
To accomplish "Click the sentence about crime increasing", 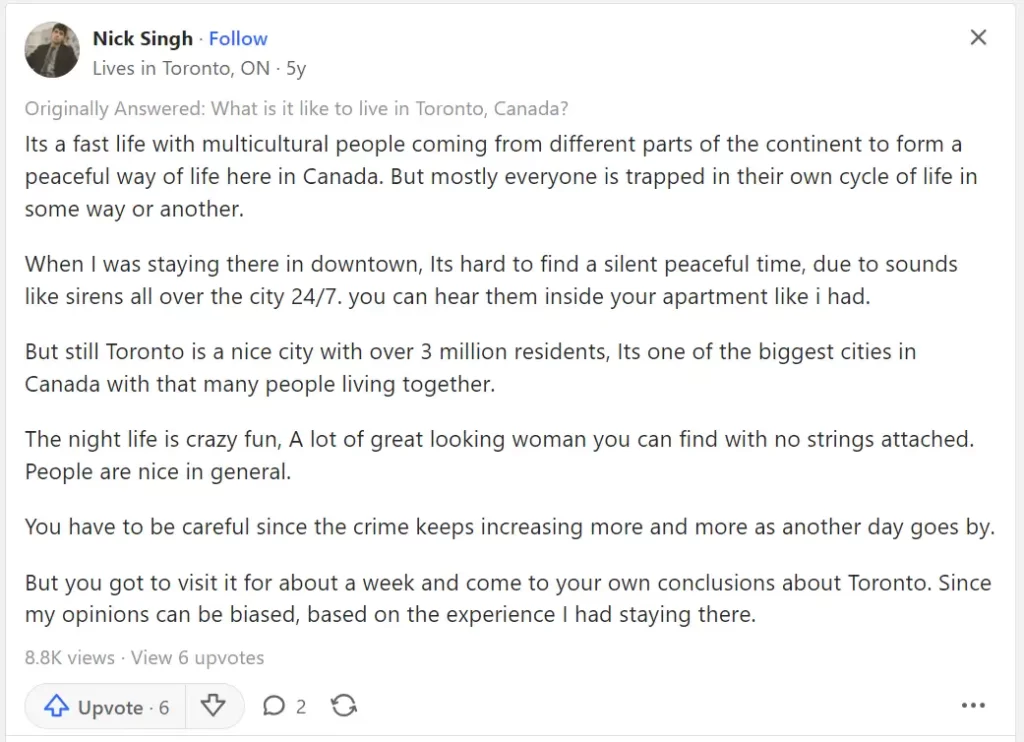I will click(510, 527).
